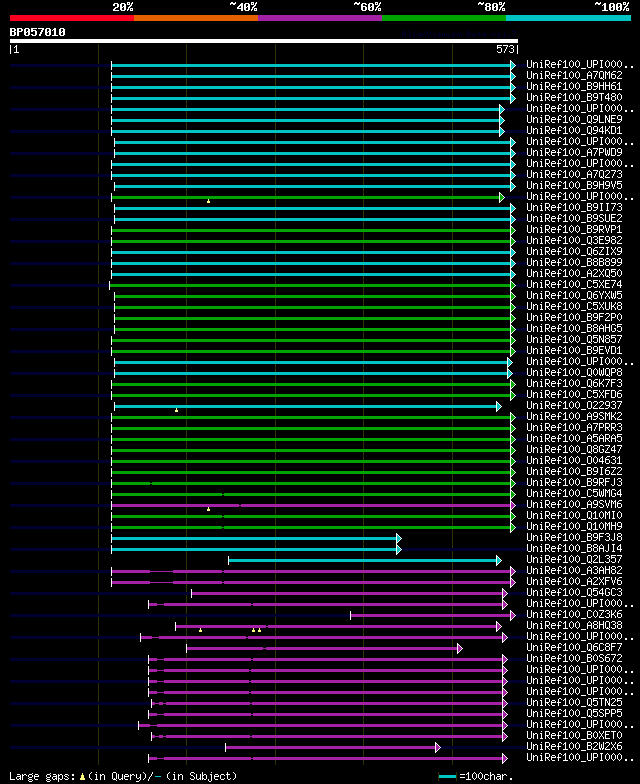The image size is (640, 784).
Task: Click the red 20% legend color bar
Action: point(72,18)
